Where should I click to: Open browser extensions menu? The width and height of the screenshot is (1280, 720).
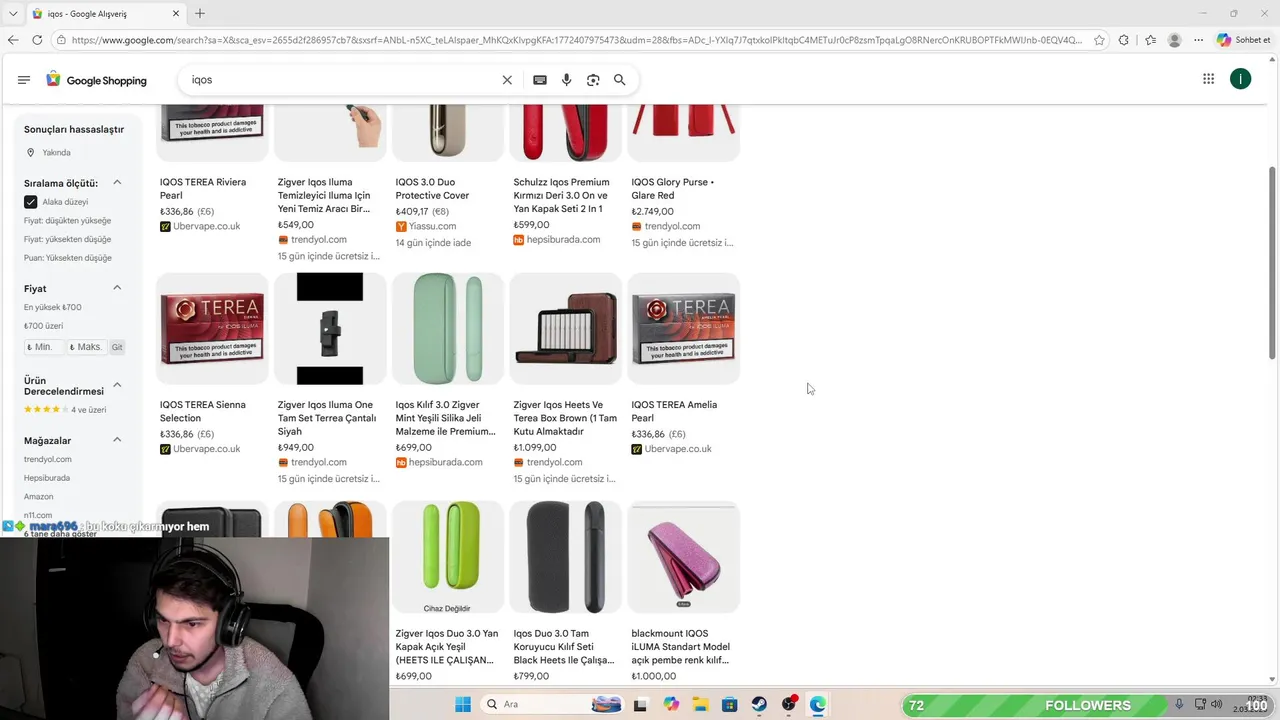[x=1124, y=40]
